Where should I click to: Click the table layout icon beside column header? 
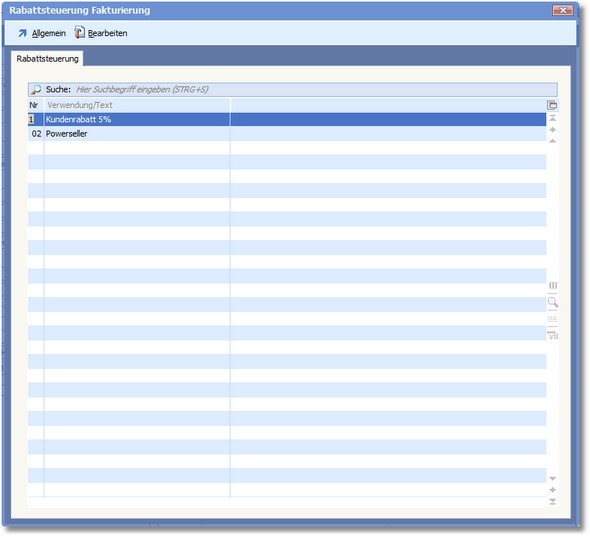coord(552,105)
